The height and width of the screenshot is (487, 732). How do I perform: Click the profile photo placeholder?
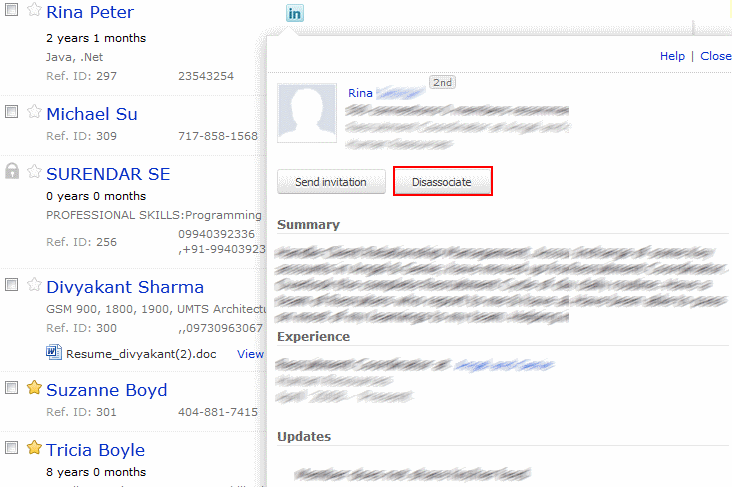click(307, 113)
